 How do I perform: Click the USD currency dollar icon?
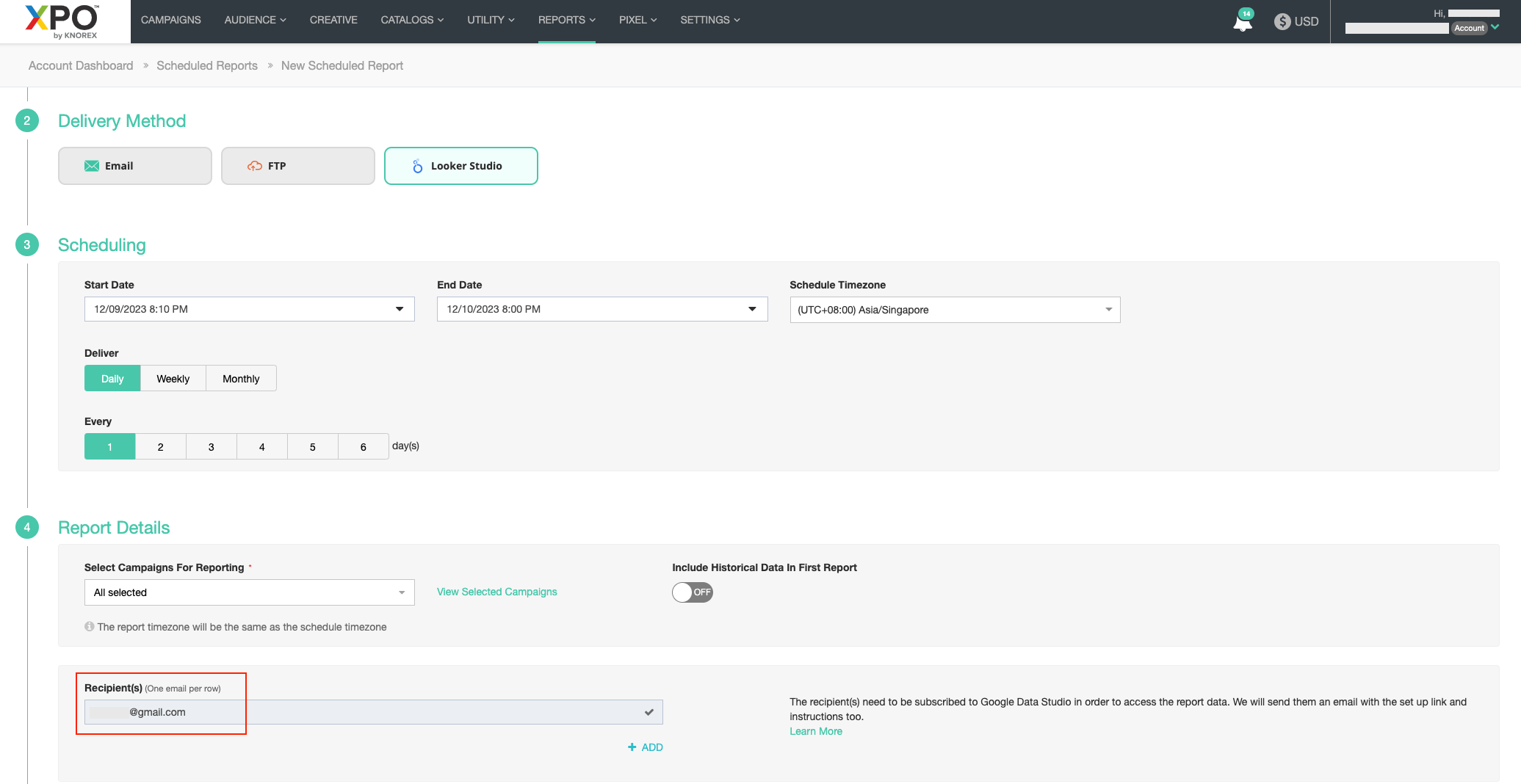point(1282,21)
